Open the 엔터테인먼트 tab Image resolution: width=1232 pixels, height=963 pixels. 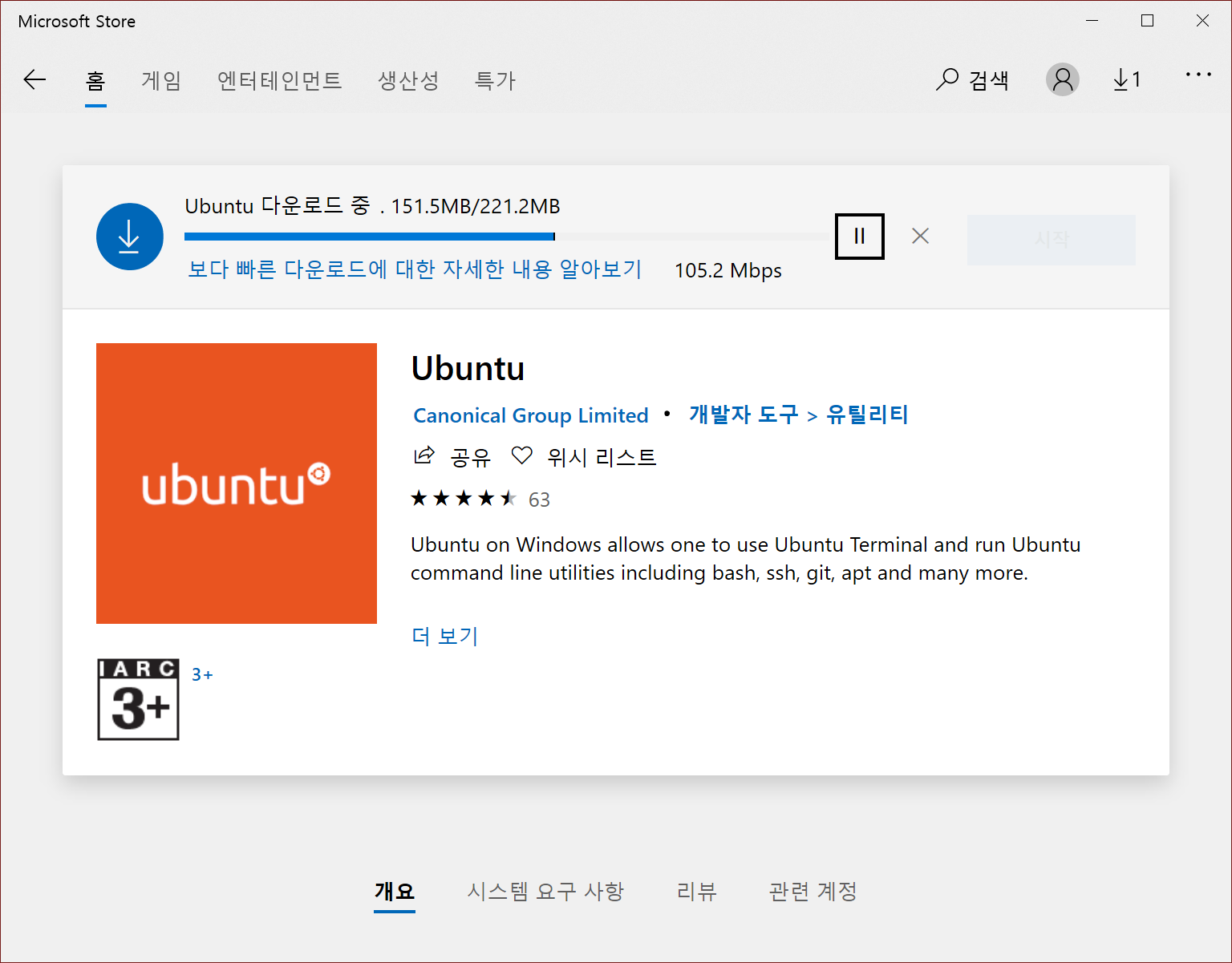[x=279, y=80]
